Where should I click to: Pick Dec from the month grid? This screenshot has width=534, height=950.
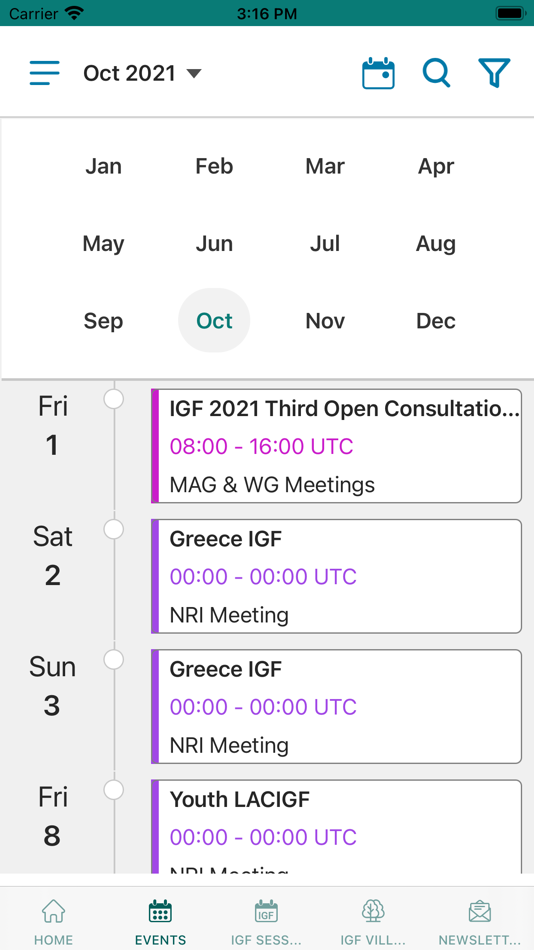[x=436, y=321]
